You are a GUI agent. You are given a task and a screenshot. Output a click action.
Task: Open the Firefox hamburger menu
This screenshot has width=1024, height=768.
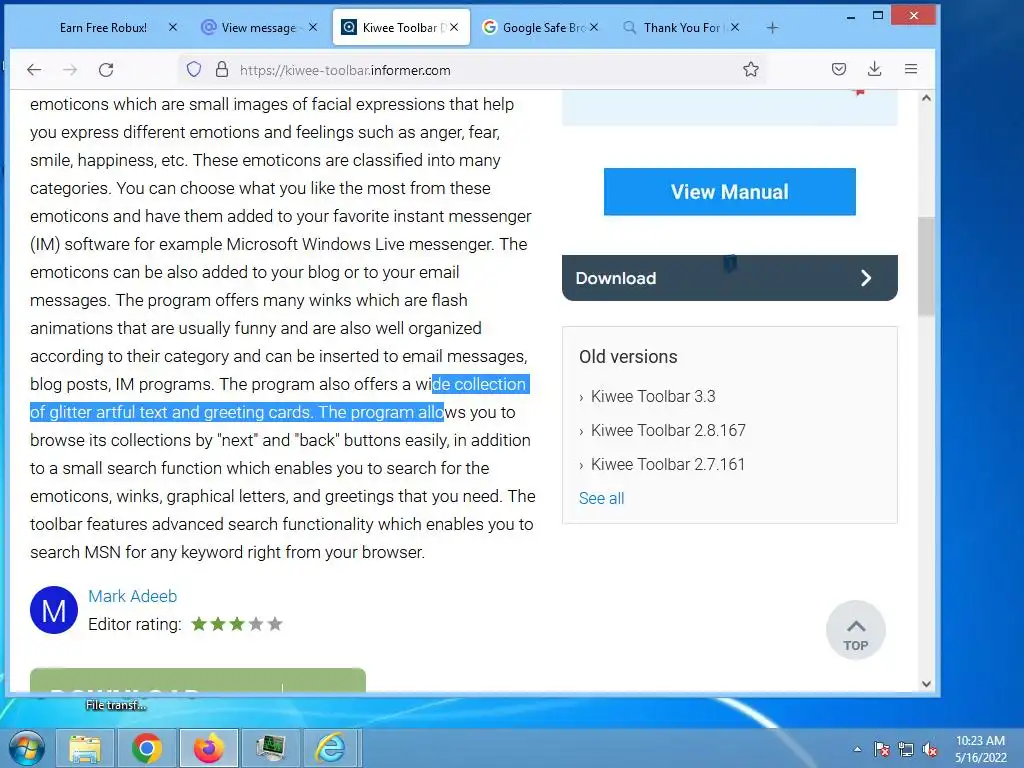point(911,69)
